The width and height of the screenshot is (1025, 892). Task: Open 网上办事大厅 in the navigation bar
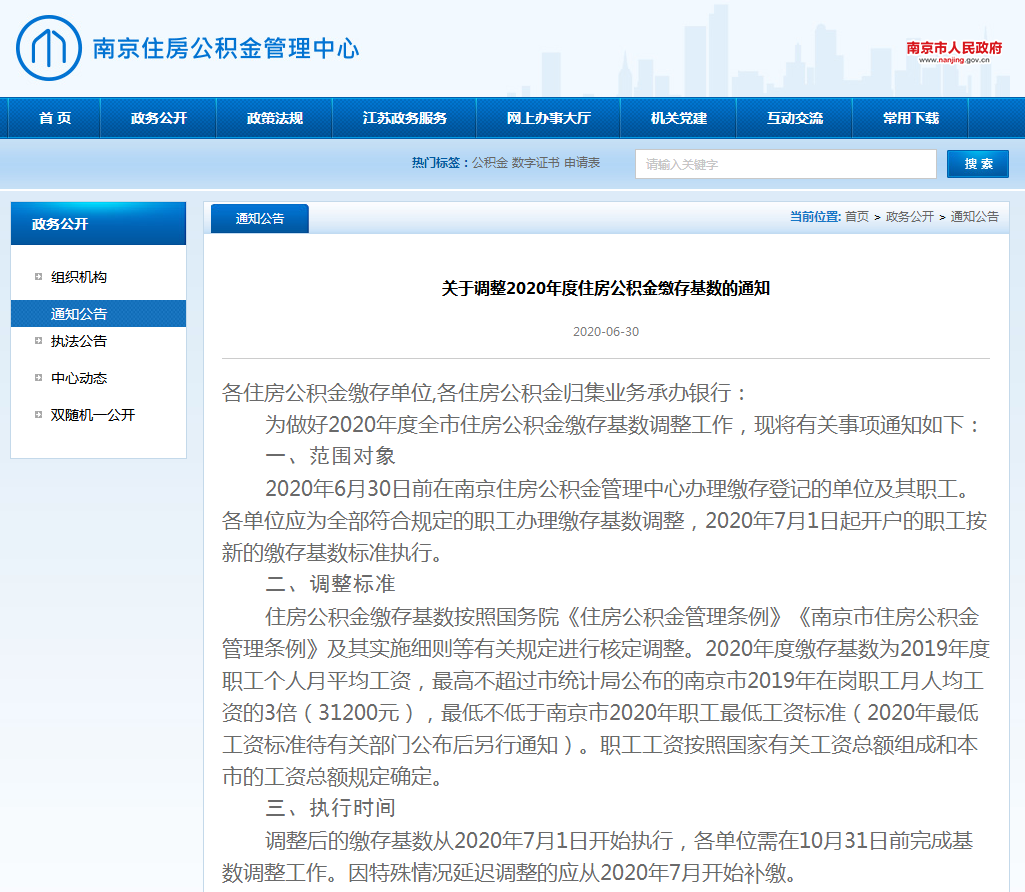coord(548,118)
